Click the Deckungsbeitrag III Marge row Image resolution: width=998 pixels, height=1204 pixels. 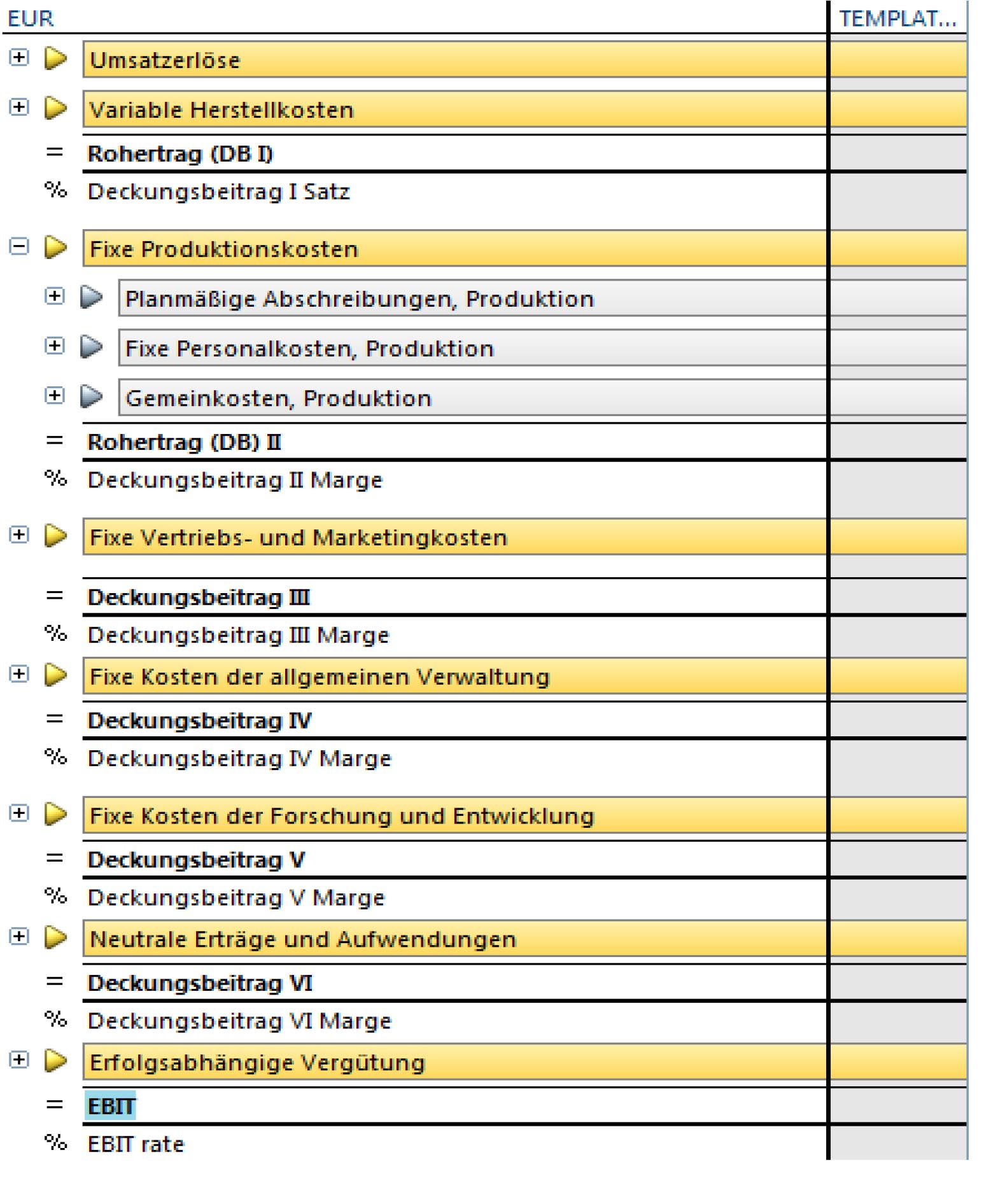[x=238, y=636]
